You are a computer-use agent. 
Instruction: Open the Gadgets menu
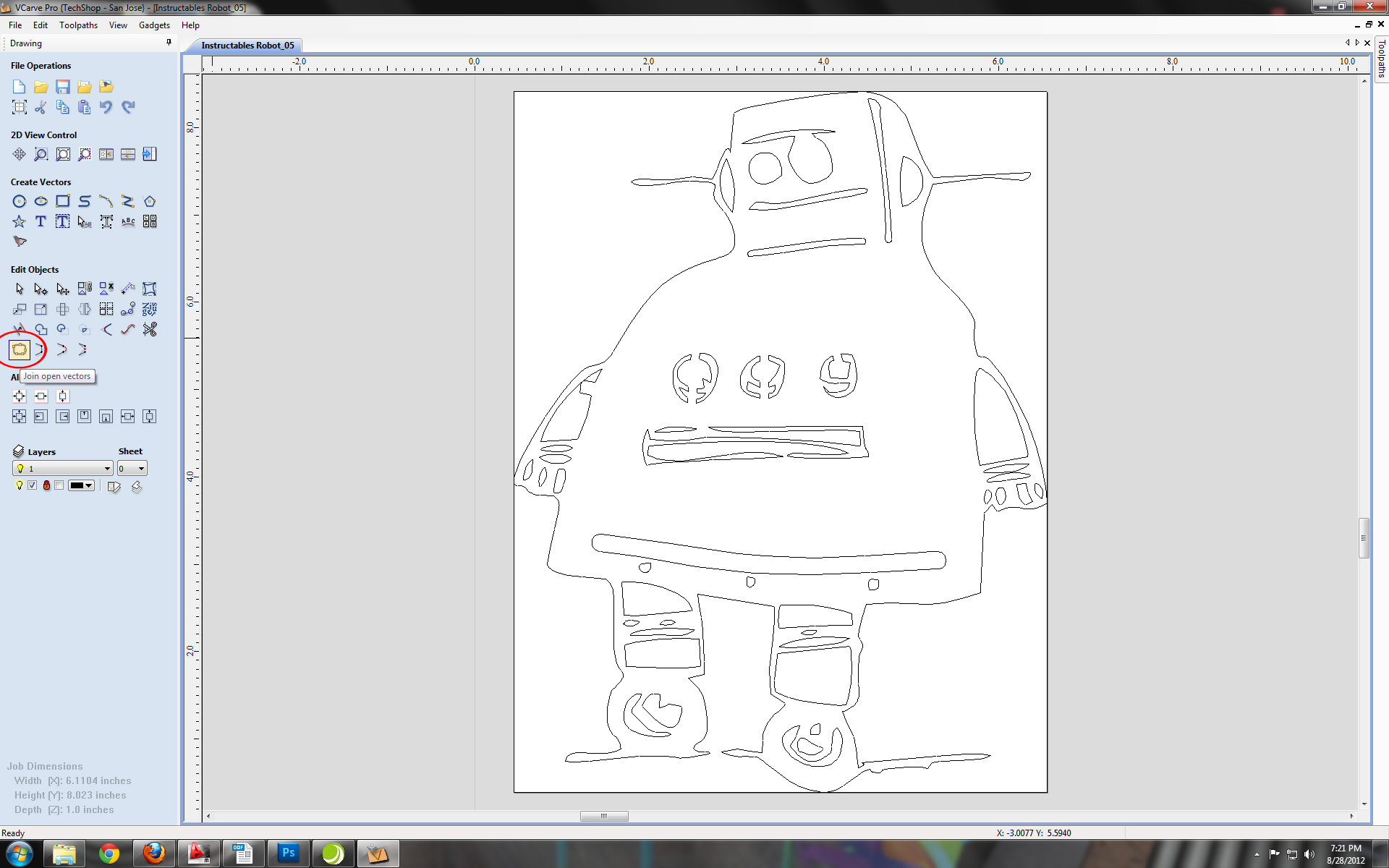coord(154,25)
